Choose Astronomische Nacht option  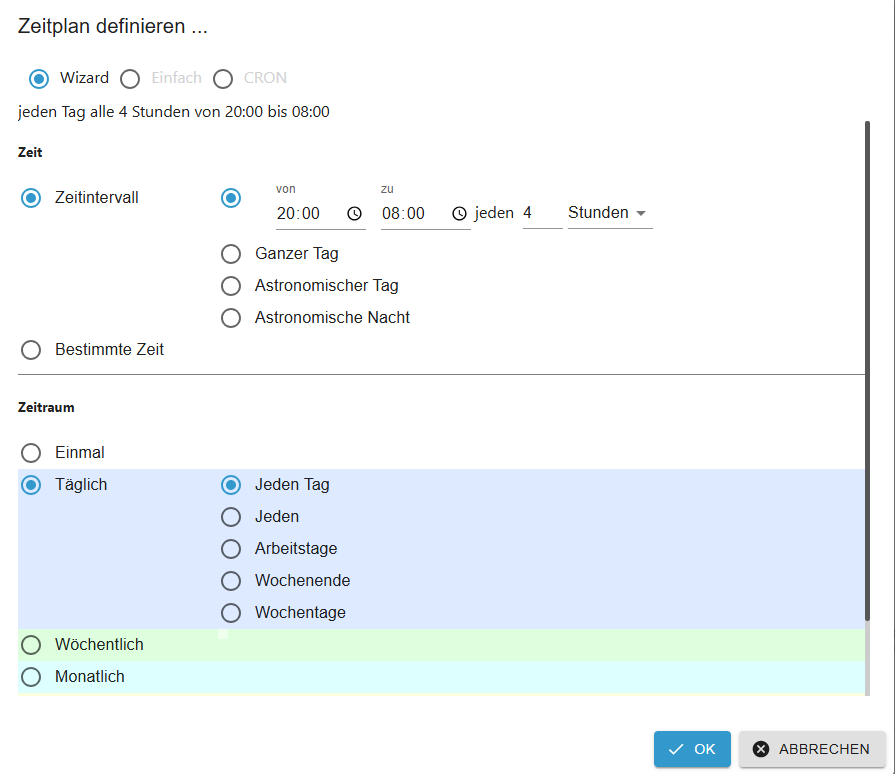(231, 318)
